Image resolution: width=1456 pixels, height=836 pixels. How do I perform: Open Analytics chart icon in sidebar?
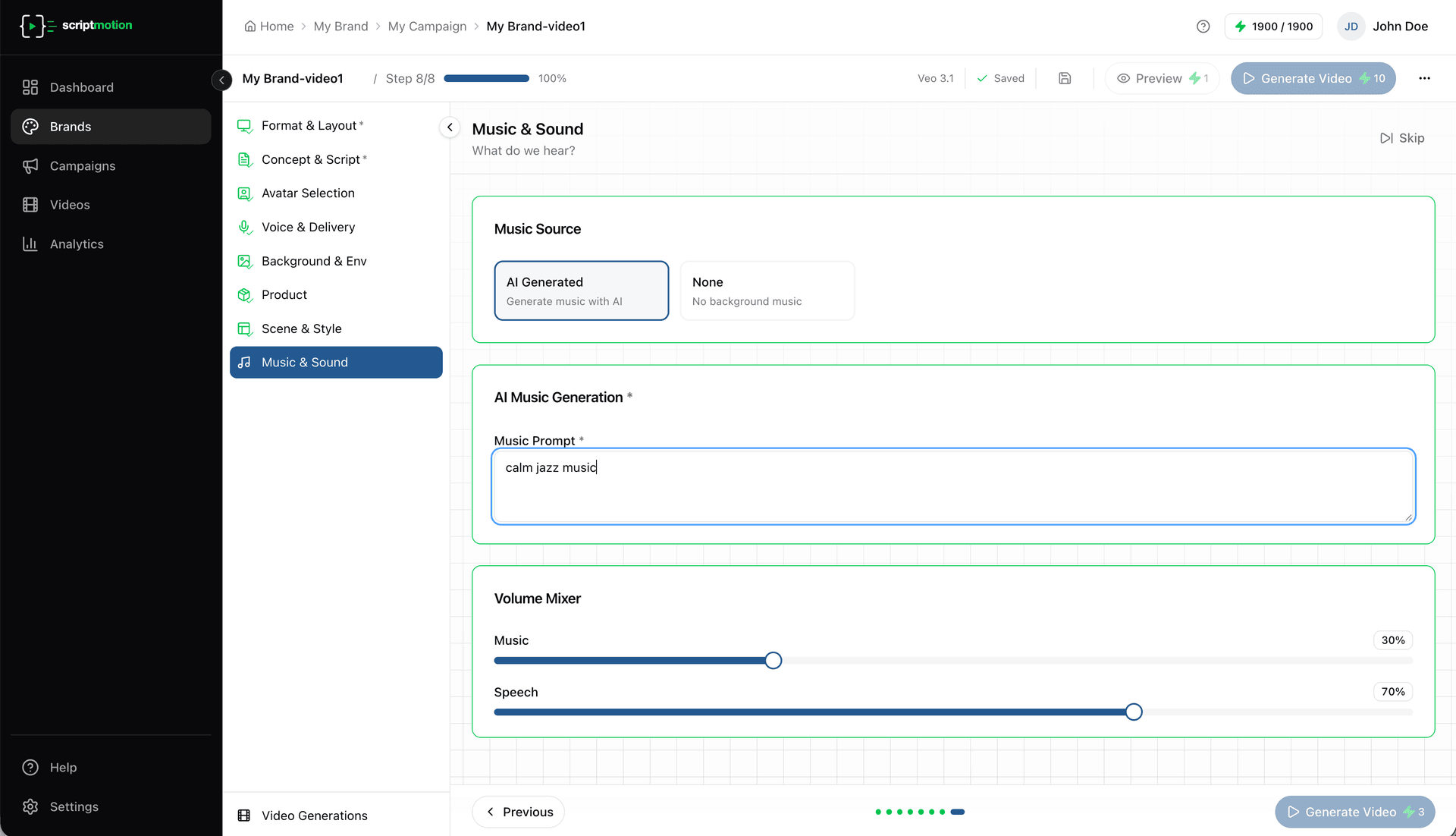[x=30, y=244]
